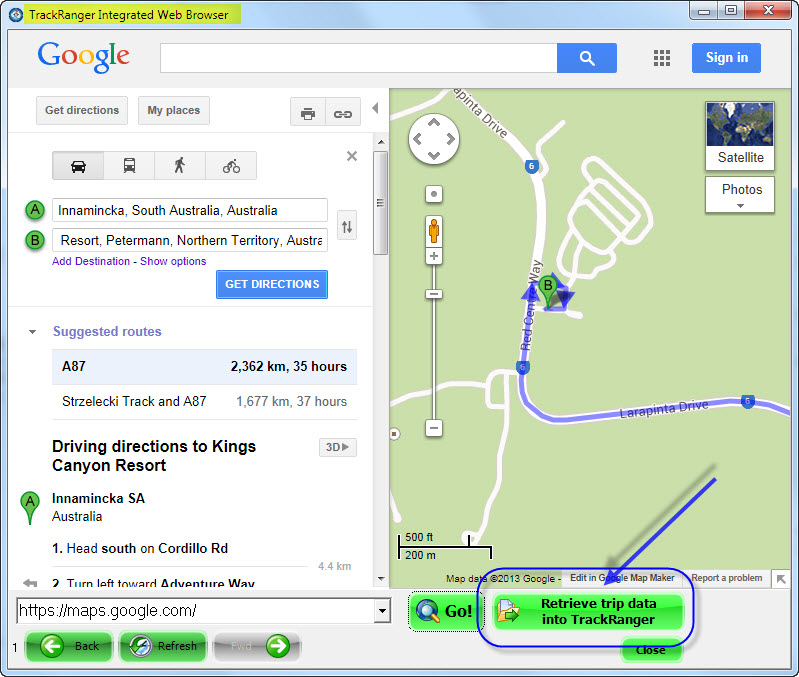Click Report a problem link

point(727,578)
